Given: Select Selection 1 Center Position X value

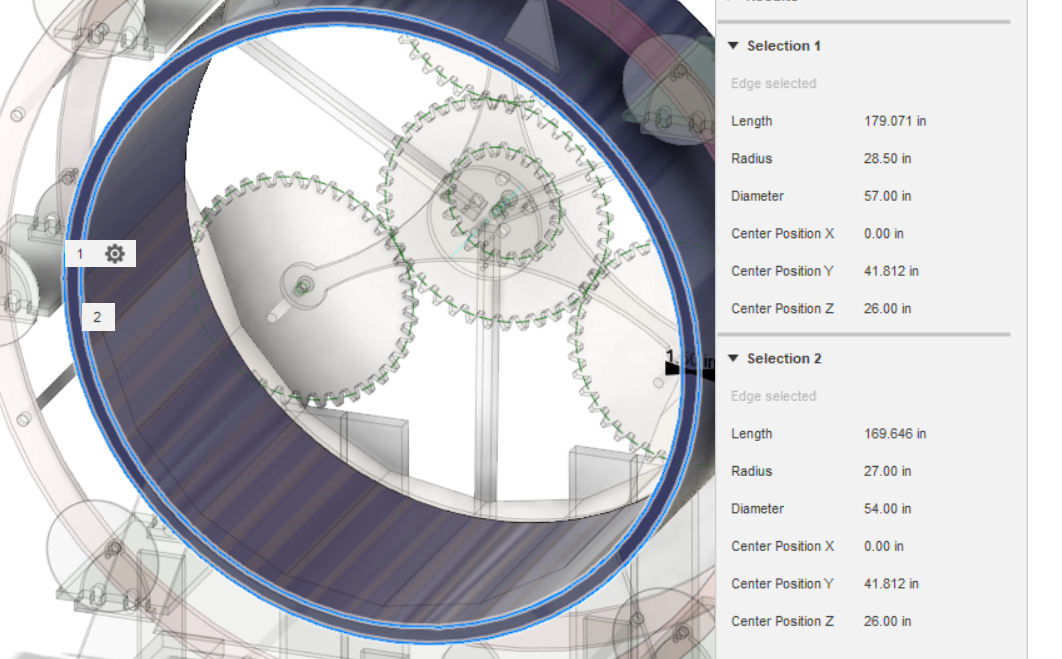Looking at the screenshot, I should (883, 234).
